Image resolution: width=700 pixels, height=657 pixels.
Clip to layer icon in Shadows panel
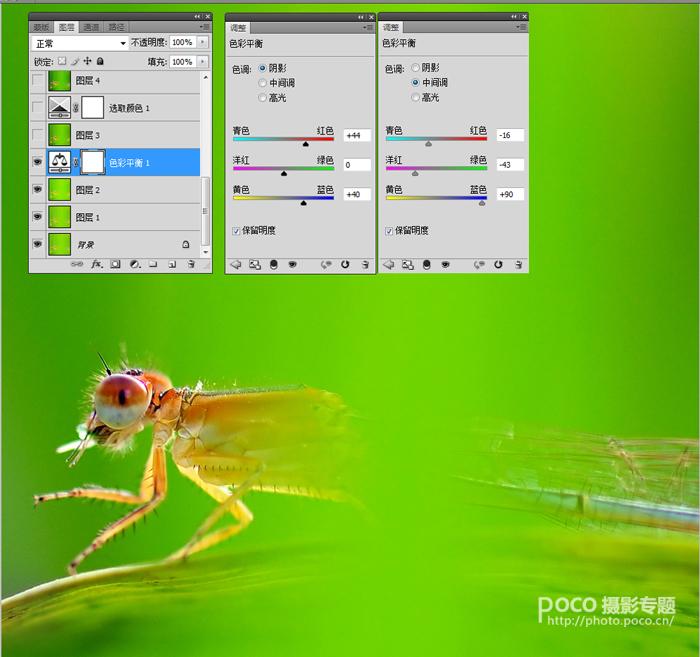[x=274, y=265]
